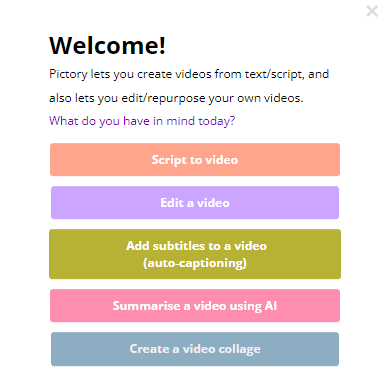This screenshot has width=391, height=379.
Task: Open Summarise a video using AI
Action: click(x=195, y=306)
